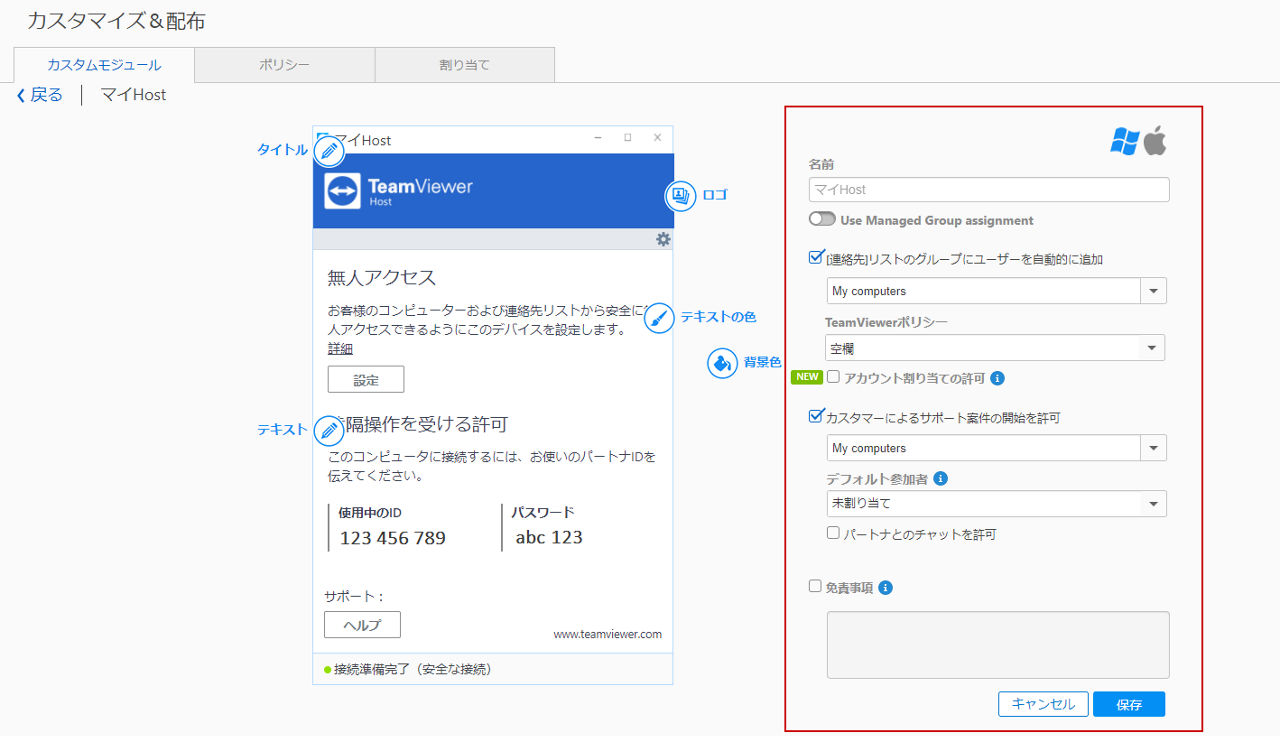Click the gear settings icon in preview
Viewport: 1280px width, 736px height.
(663, 239)
